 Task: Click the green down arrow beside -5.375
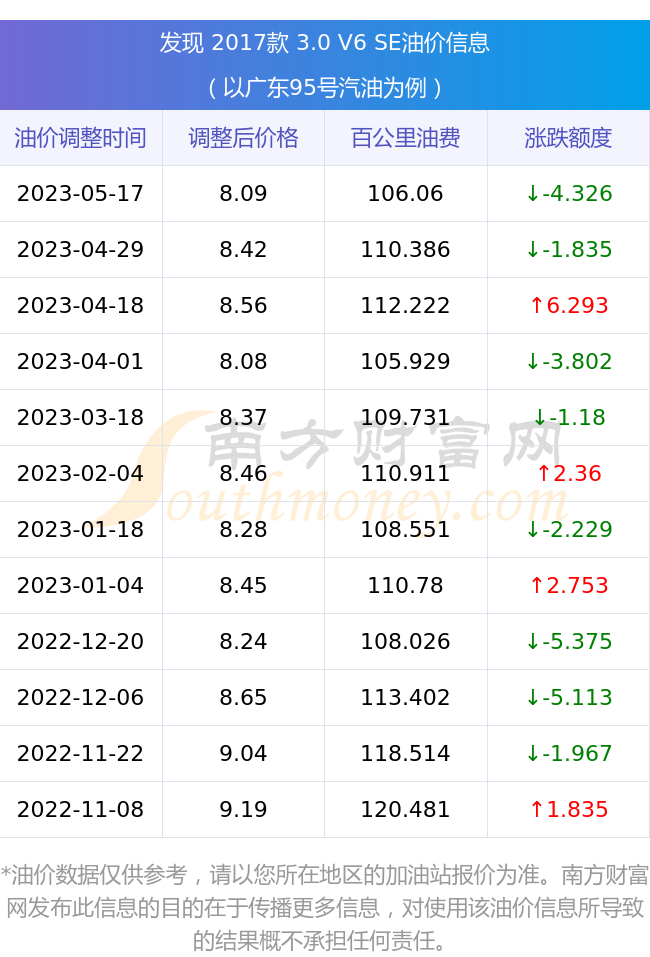coord(532,641)
